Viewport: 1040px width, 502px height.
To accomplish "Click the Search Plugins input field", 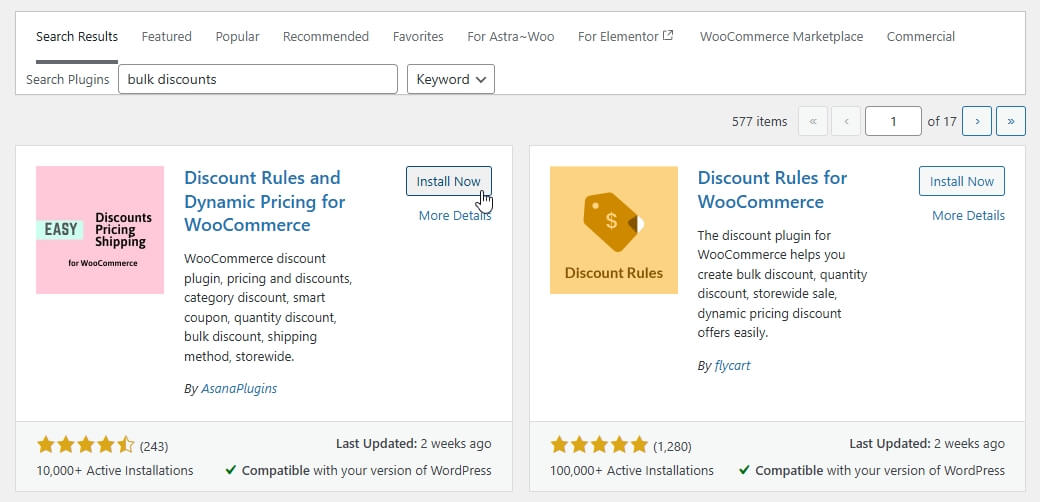I will (x=258, y=79).
